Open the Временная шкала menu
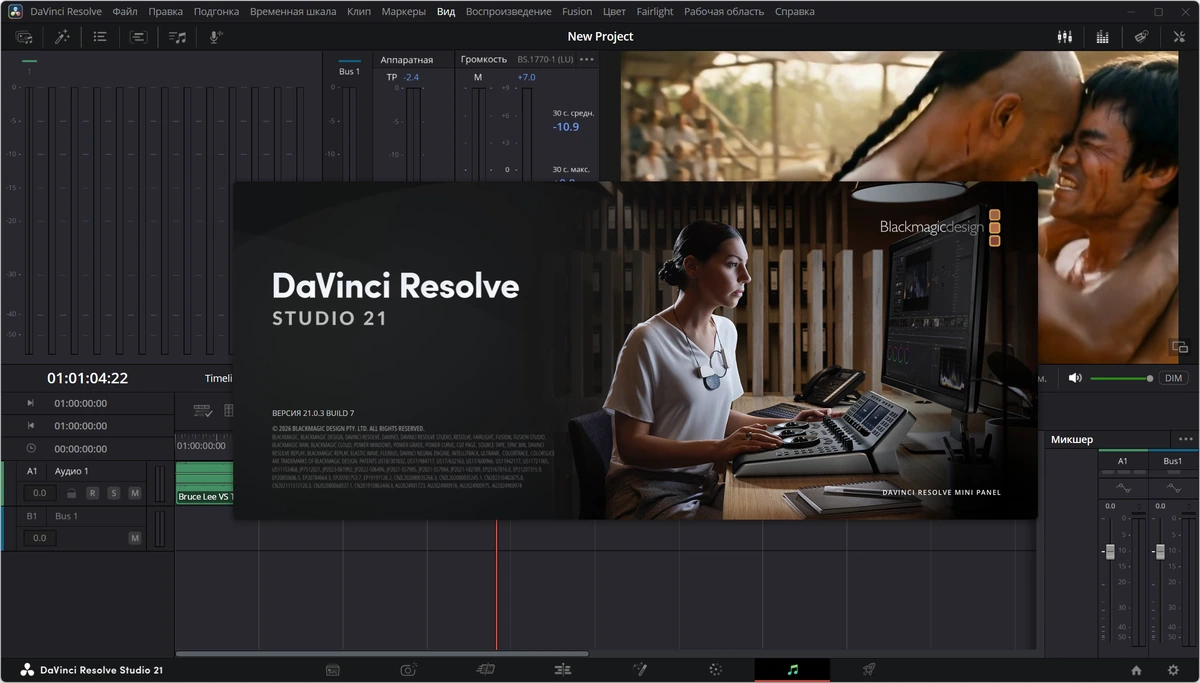Screen dimensions: 1200x683 tap(293, 12)
